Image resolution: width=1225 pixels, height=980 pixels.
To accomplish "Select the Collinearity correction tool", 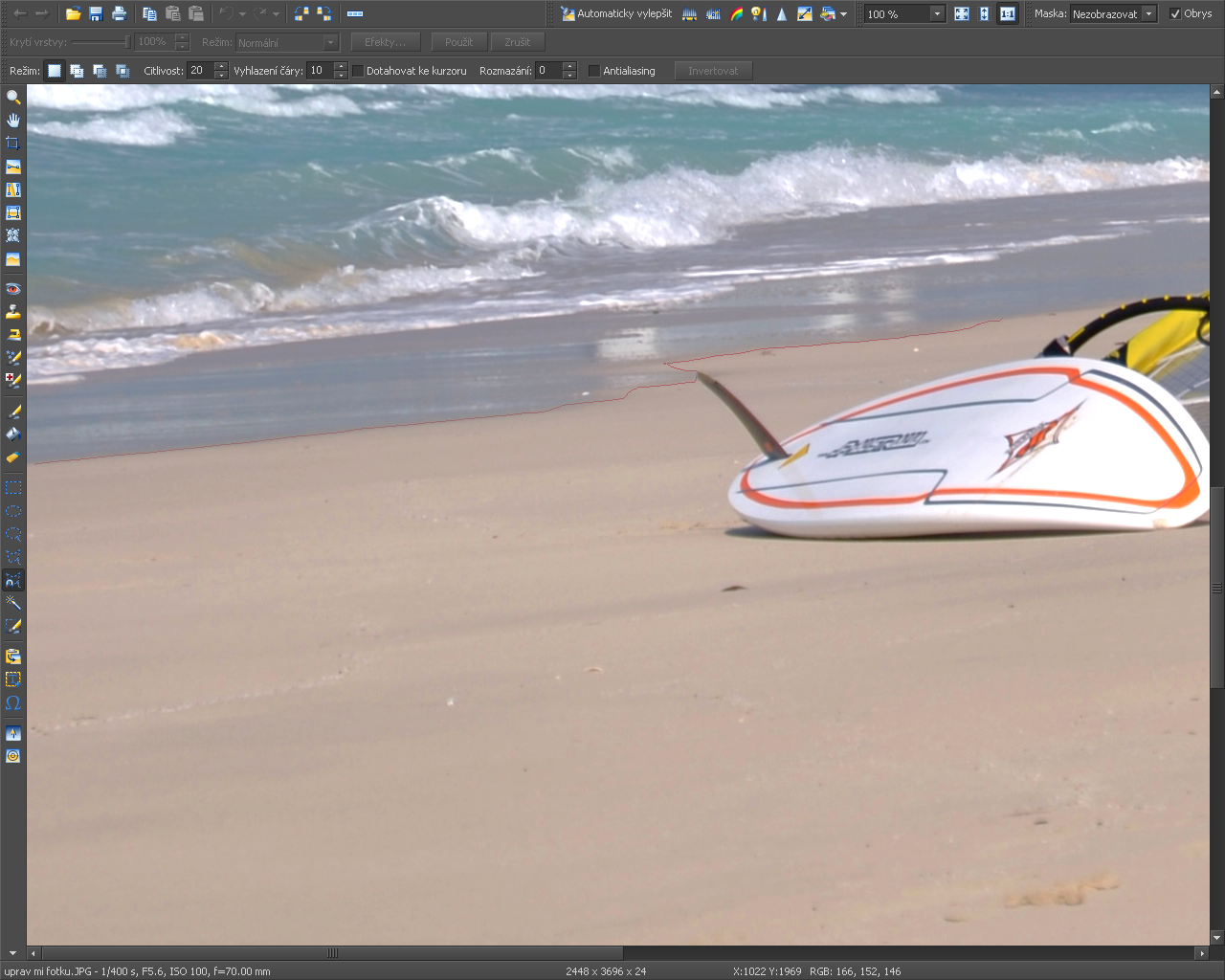I will 13,189.
